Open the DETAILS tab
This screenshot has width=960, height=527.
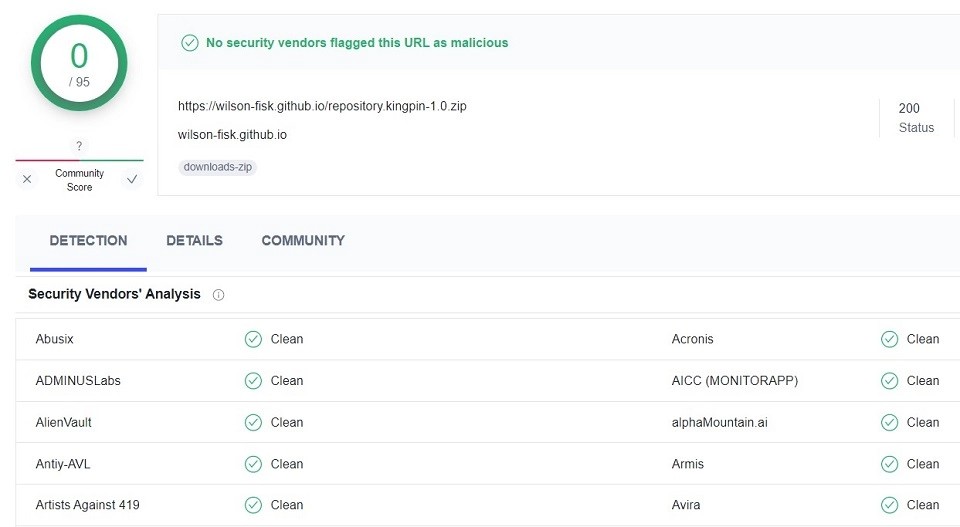(x=195, y=241)
